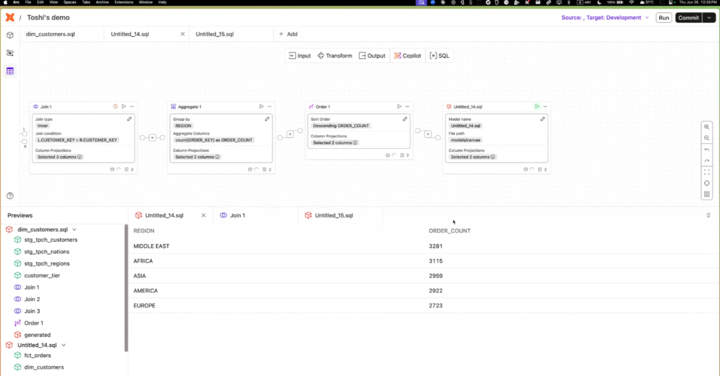Edit Order 1 node with pencil icon
The image size is (720, 376).
pyautogui.click(x=405, y=119)
